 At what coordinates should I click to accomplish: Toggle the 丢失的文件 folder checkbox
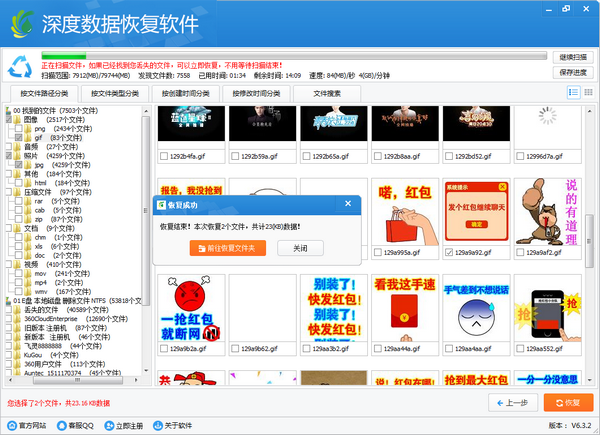coord(8,310)
